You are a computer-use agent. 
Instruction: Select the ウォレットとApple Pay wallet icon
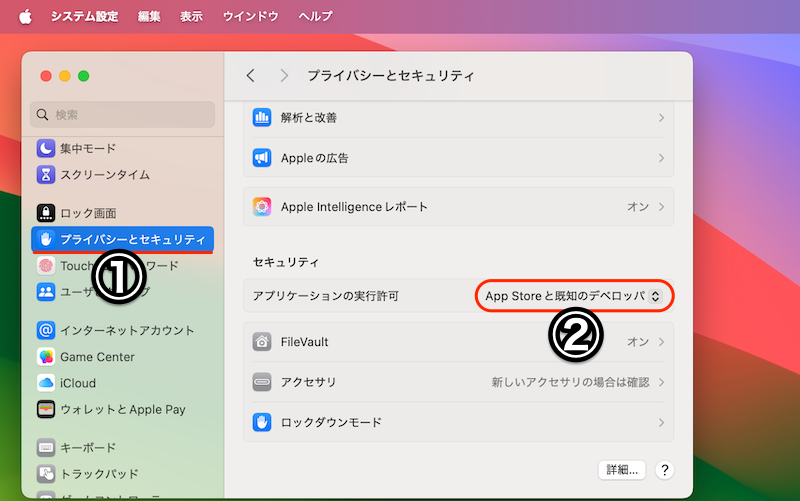click(x=46, y=409)
